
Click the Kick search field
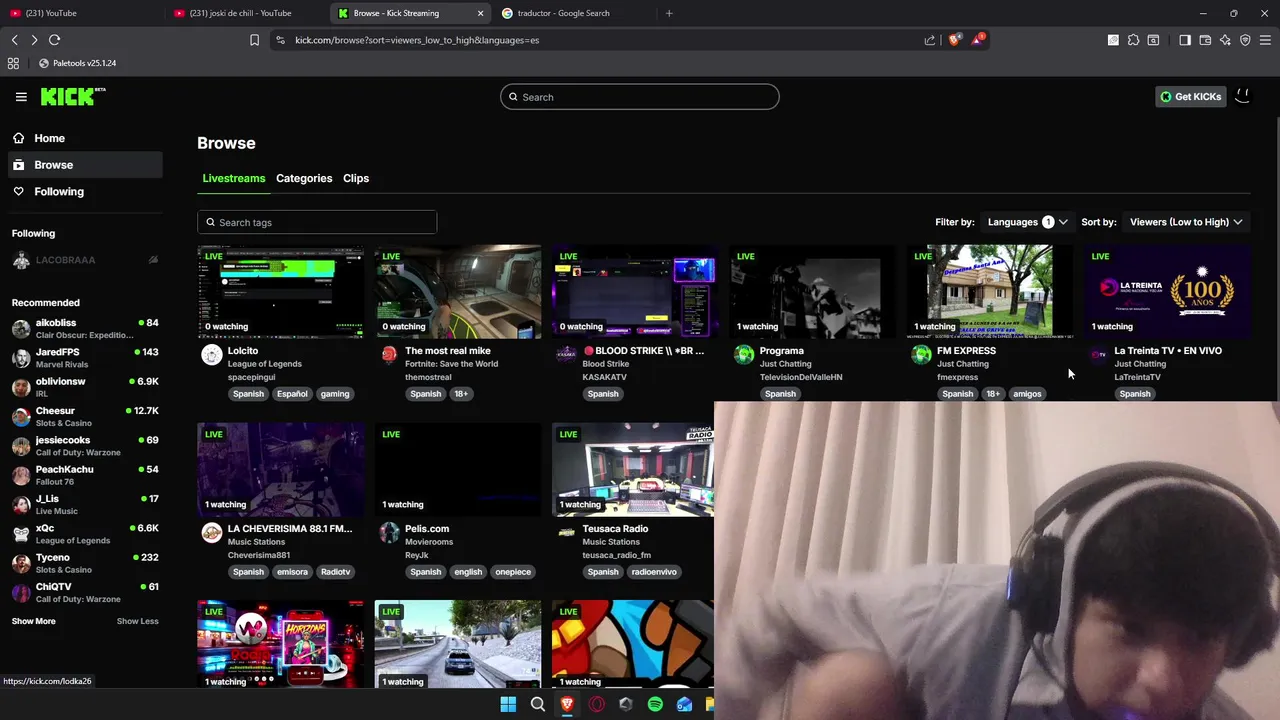point(640,97)
